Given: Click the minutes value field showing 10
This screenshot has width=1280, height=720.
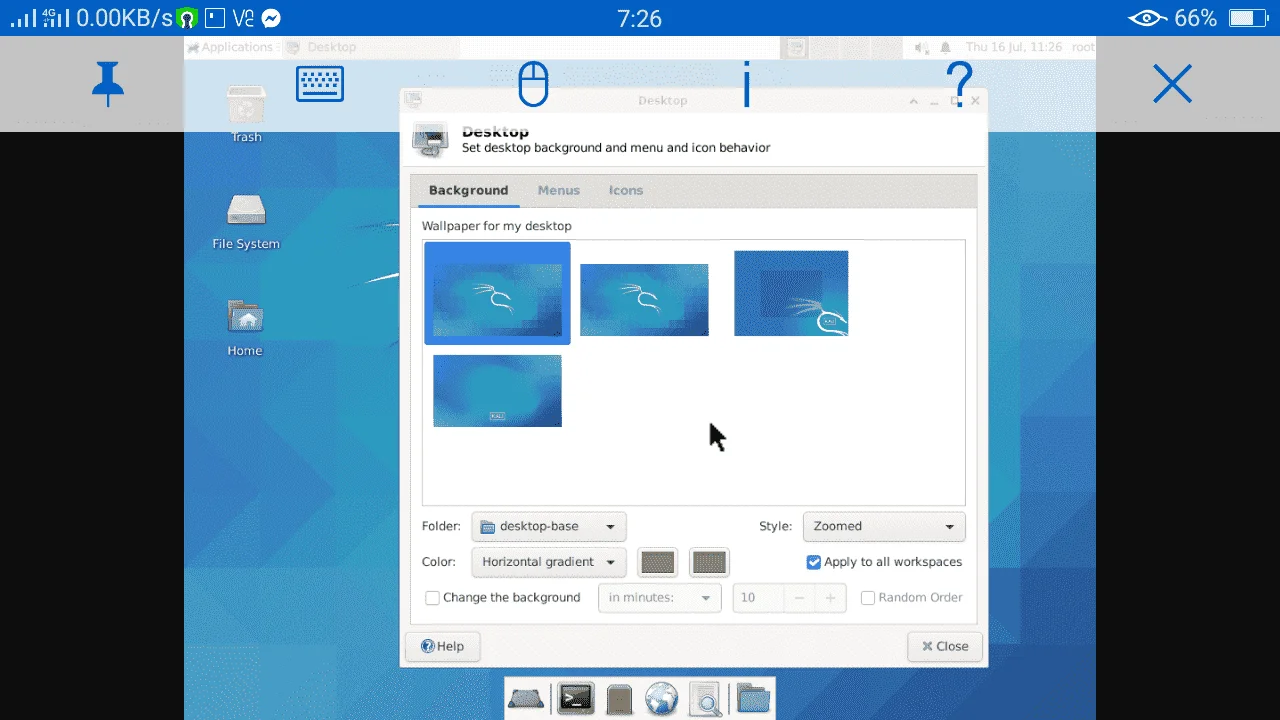Looking at the screenshot, I should click(757, 598).
